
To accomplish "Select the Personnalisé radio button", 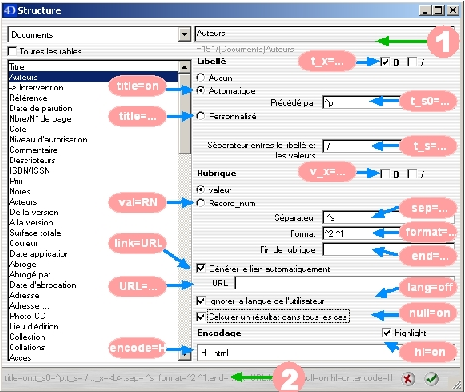I will tap(201, 116).
